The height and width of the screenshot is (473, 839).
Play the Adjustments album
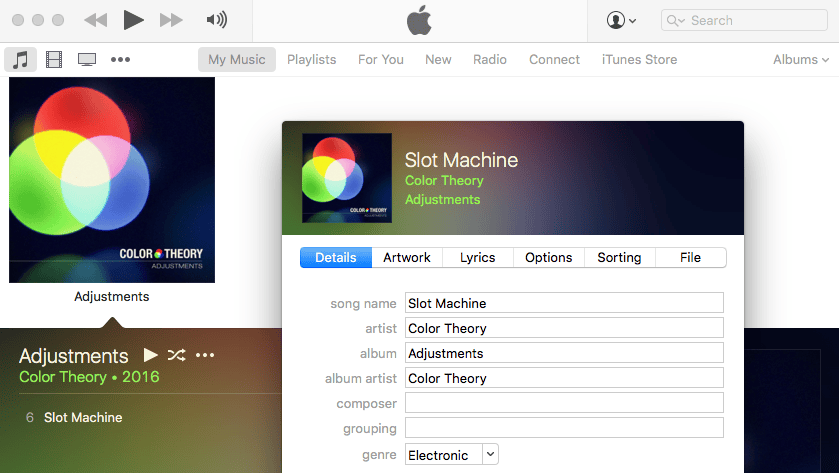(x=151, y=355)
